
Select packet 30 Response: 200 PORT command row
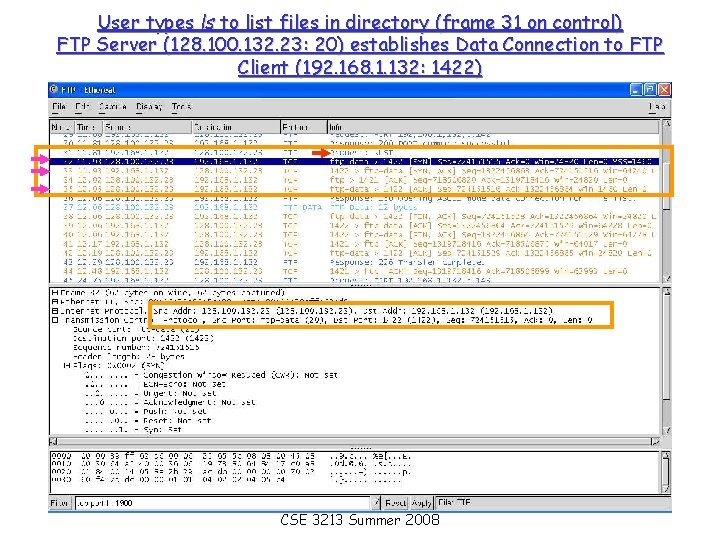click(355, 143)
